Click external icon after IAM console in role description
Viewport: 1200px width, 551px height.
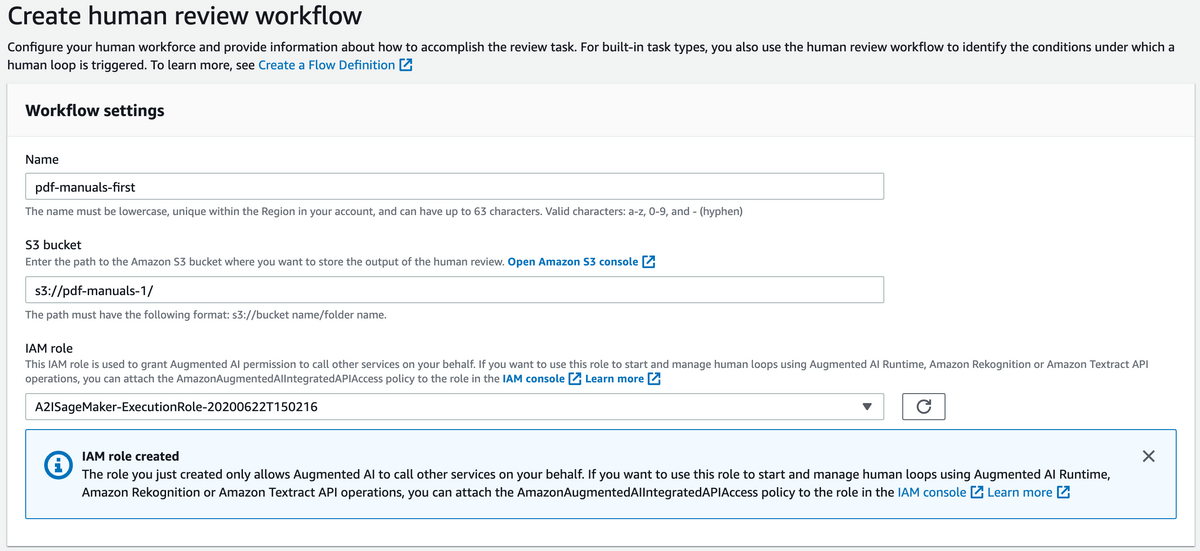tap(575, 379)
